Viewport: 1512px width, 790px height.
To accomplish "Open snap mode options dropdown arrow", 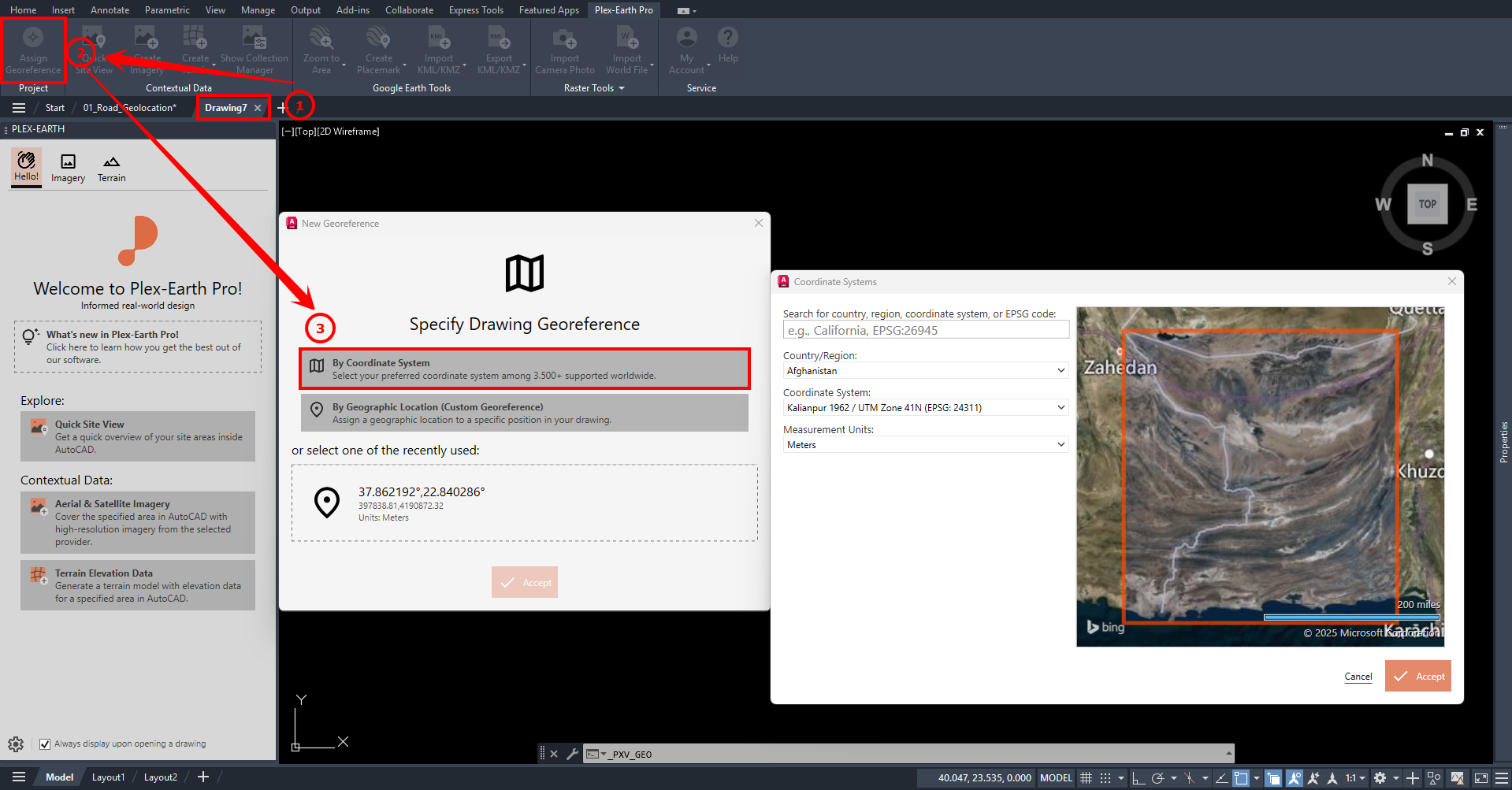I will pos(1120,777).
